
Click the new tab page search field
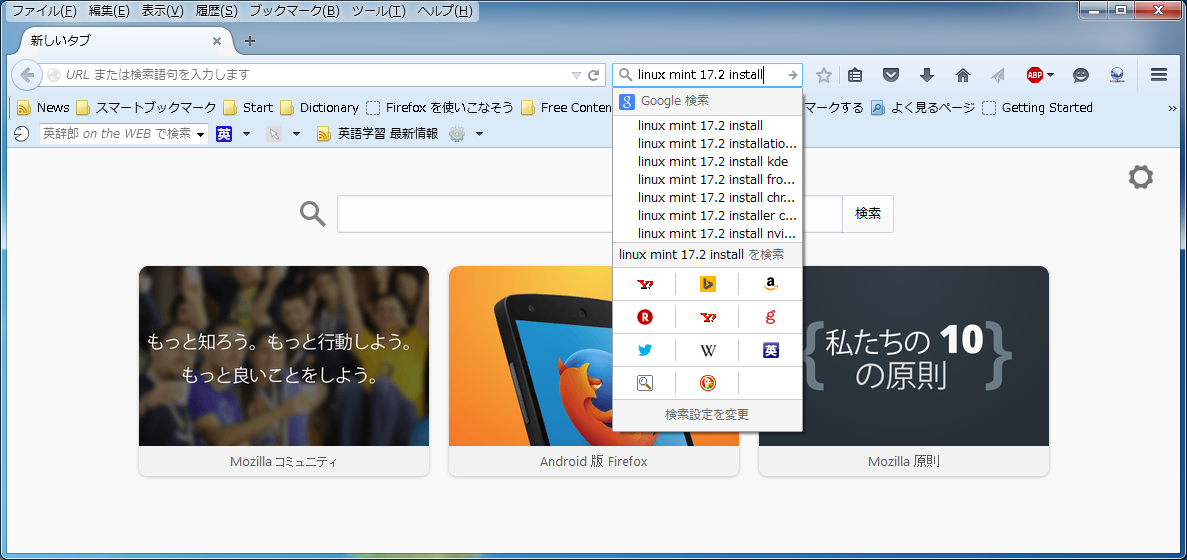[x=590, y=214]
